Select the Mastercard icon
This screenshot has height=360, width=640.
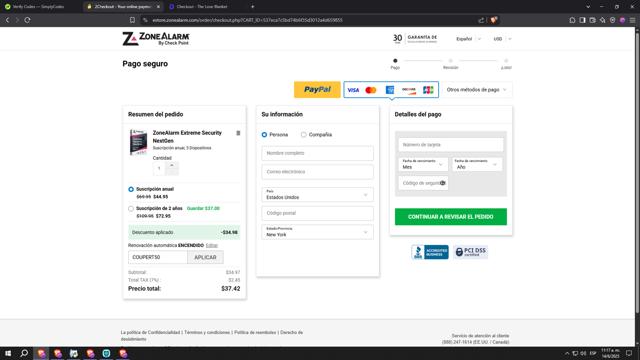(x=371, y=90)
